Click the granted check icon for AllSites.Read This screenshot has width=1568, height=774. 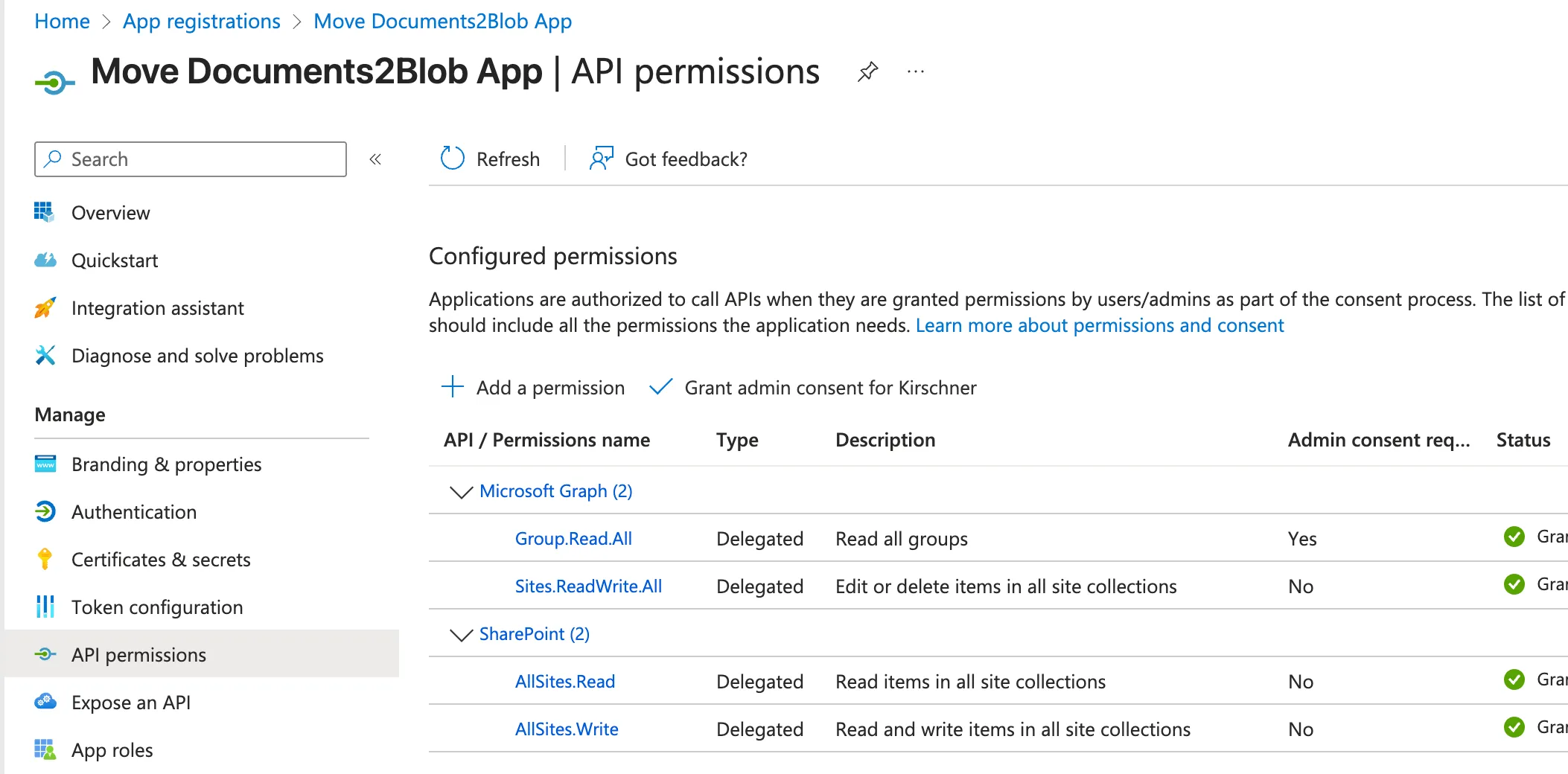[1514, 679]
